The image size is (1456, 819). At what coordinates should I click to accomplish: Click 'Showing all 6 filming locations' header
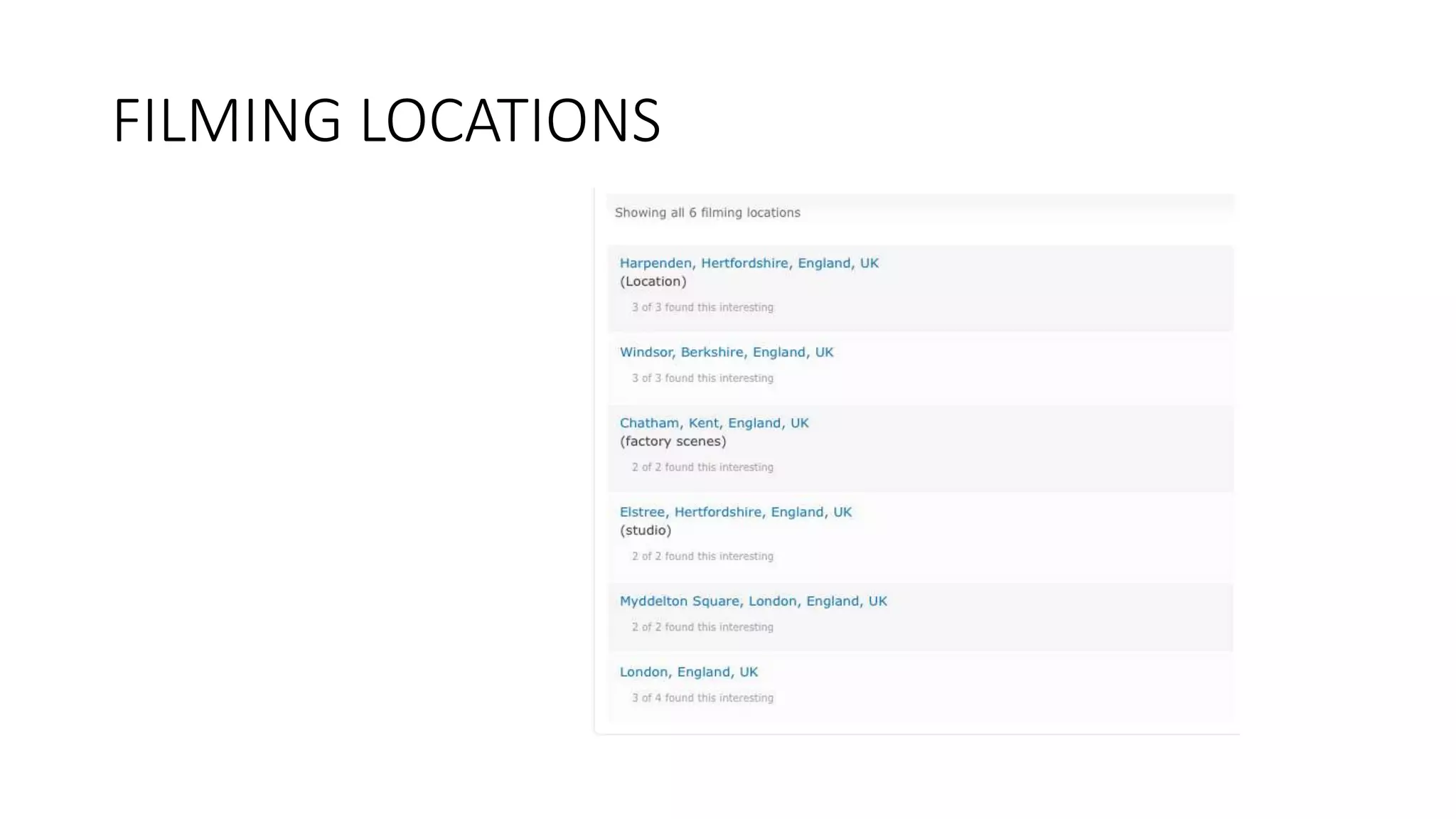point(707,213)
